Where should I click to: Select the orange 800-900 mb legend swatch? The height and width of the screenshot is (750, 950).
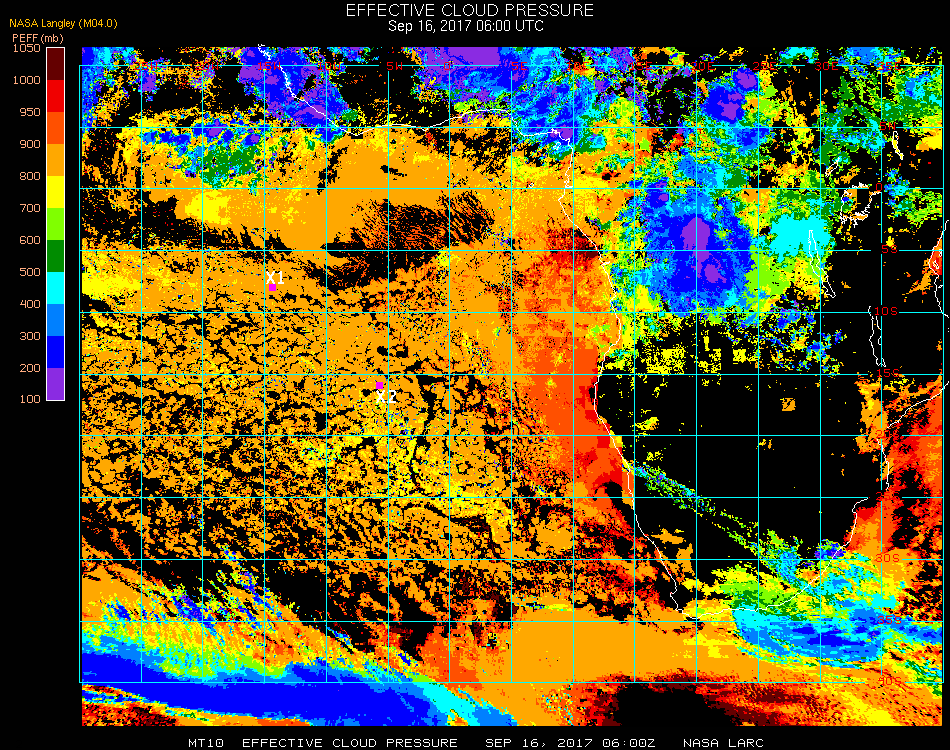click(x=56, y=160)
